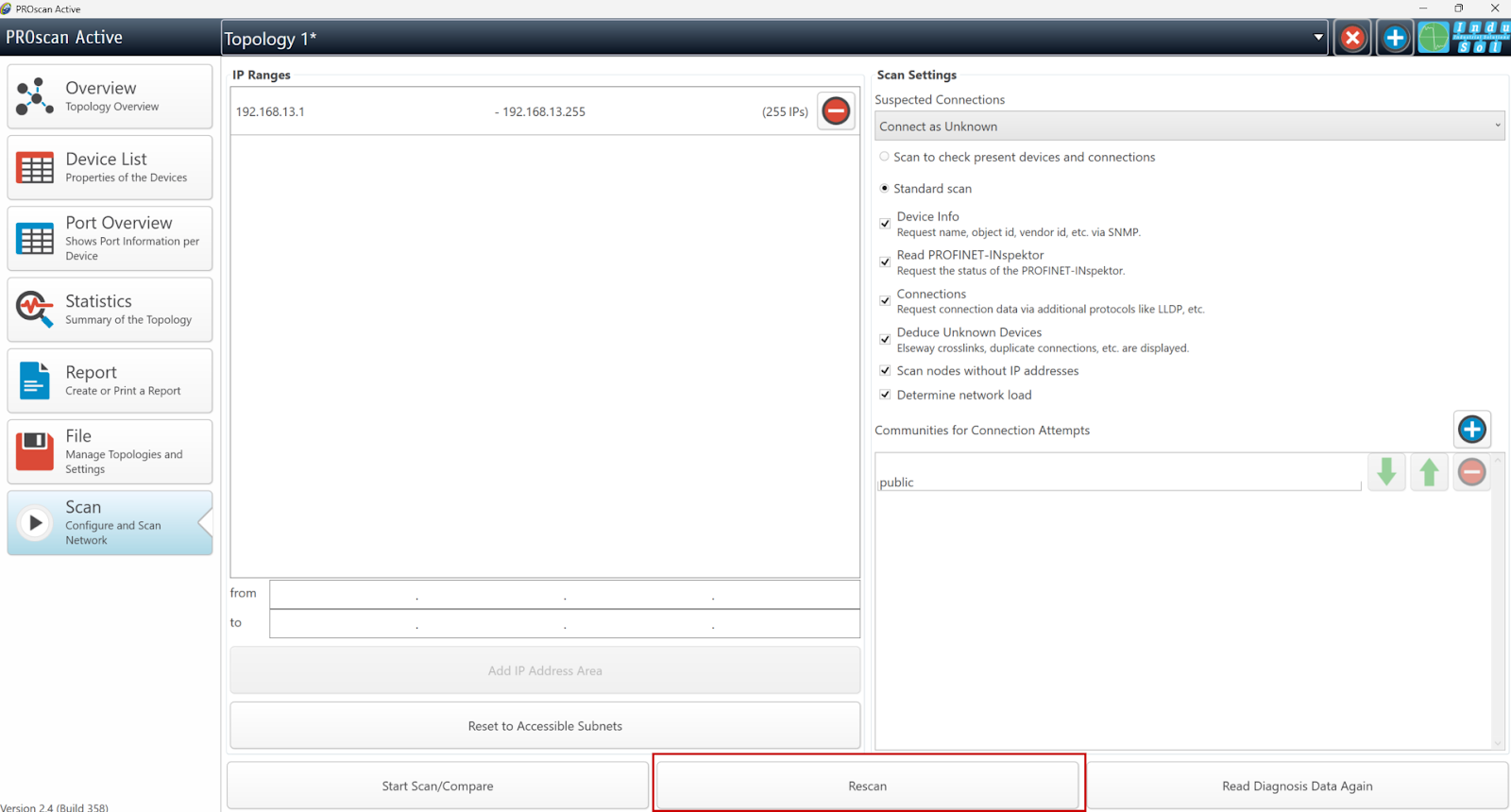Screen dimensions: 1511x812
Task: Click the File floppy disk icon
Action: (35, 451)
